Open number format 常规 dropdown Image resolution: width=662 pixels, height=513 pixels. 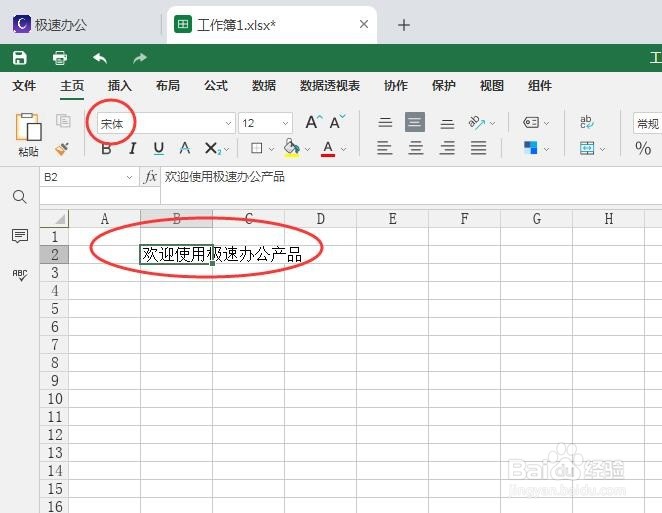[648, 124]
